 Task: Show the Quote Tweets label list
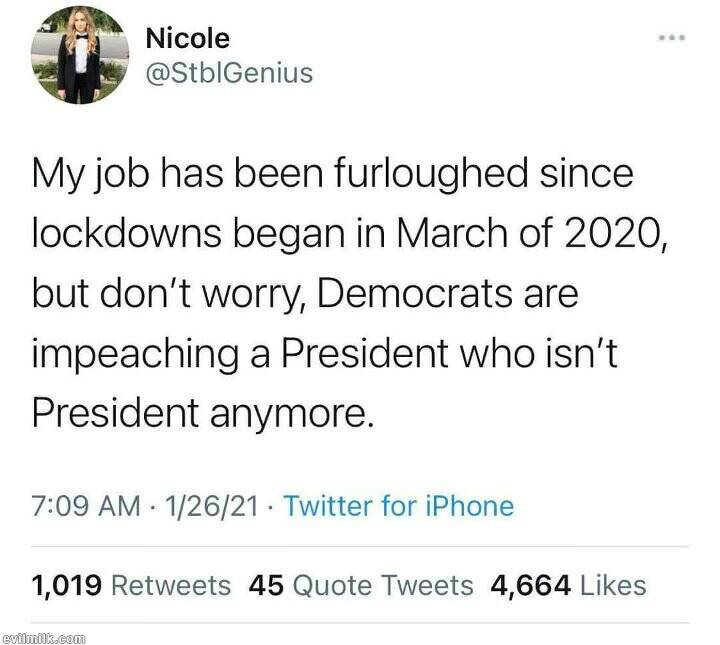(x=381, y=585)
